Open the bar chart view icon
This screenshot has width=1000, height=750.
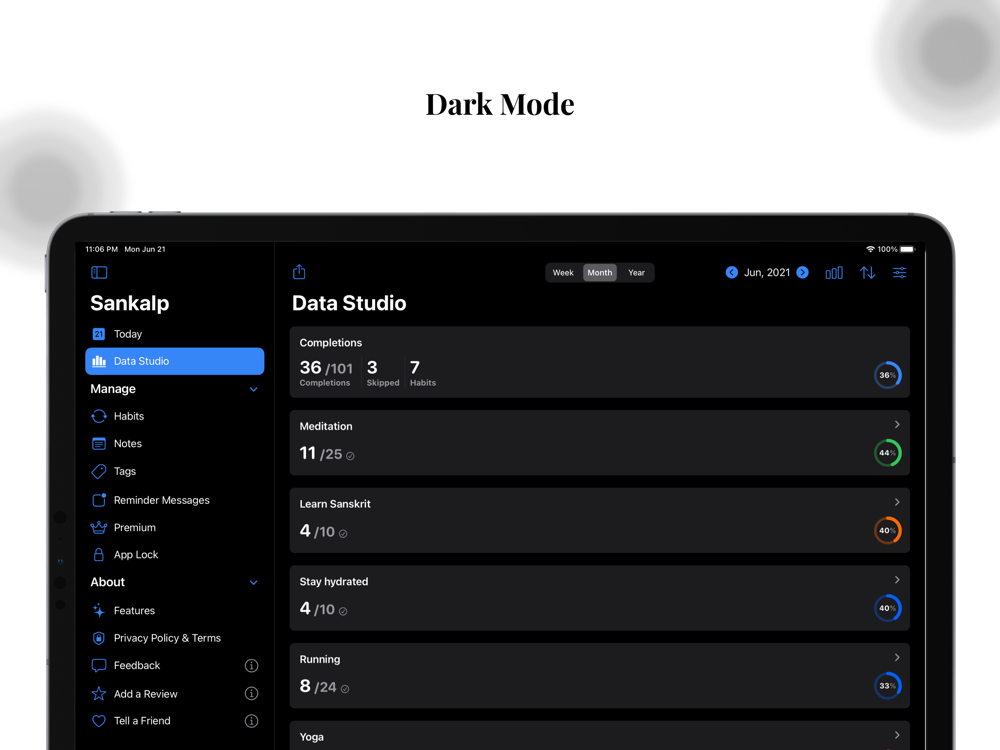[834, 273]
